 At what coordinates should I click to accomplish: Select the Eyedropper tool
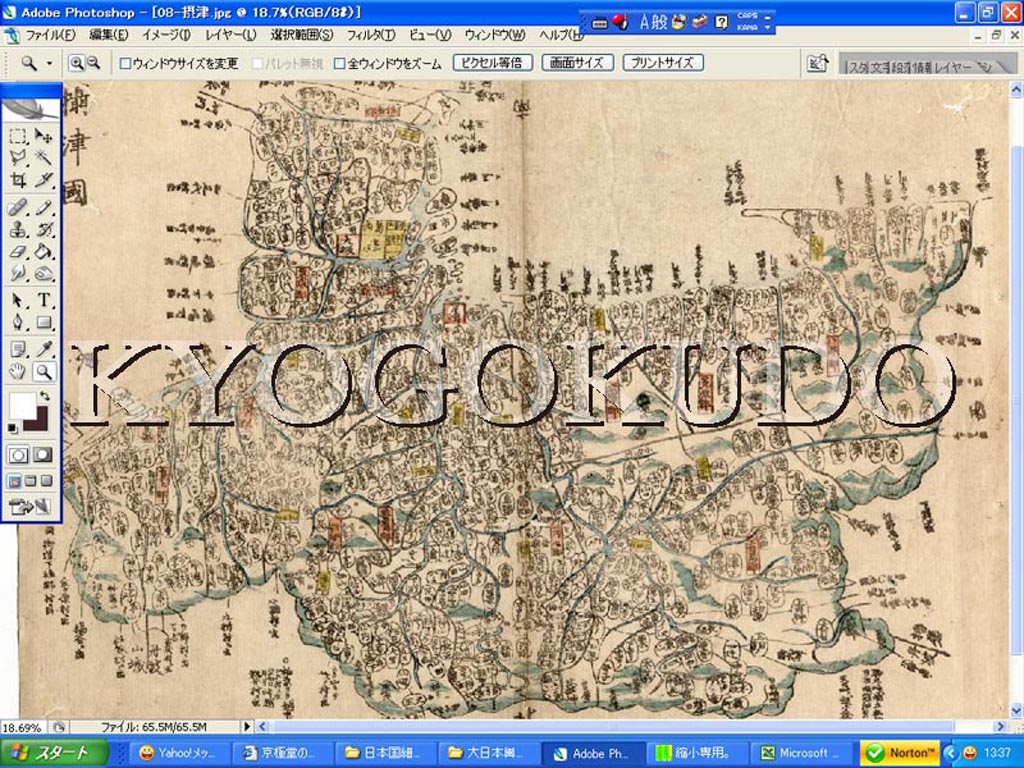click(x=44, y=349)
